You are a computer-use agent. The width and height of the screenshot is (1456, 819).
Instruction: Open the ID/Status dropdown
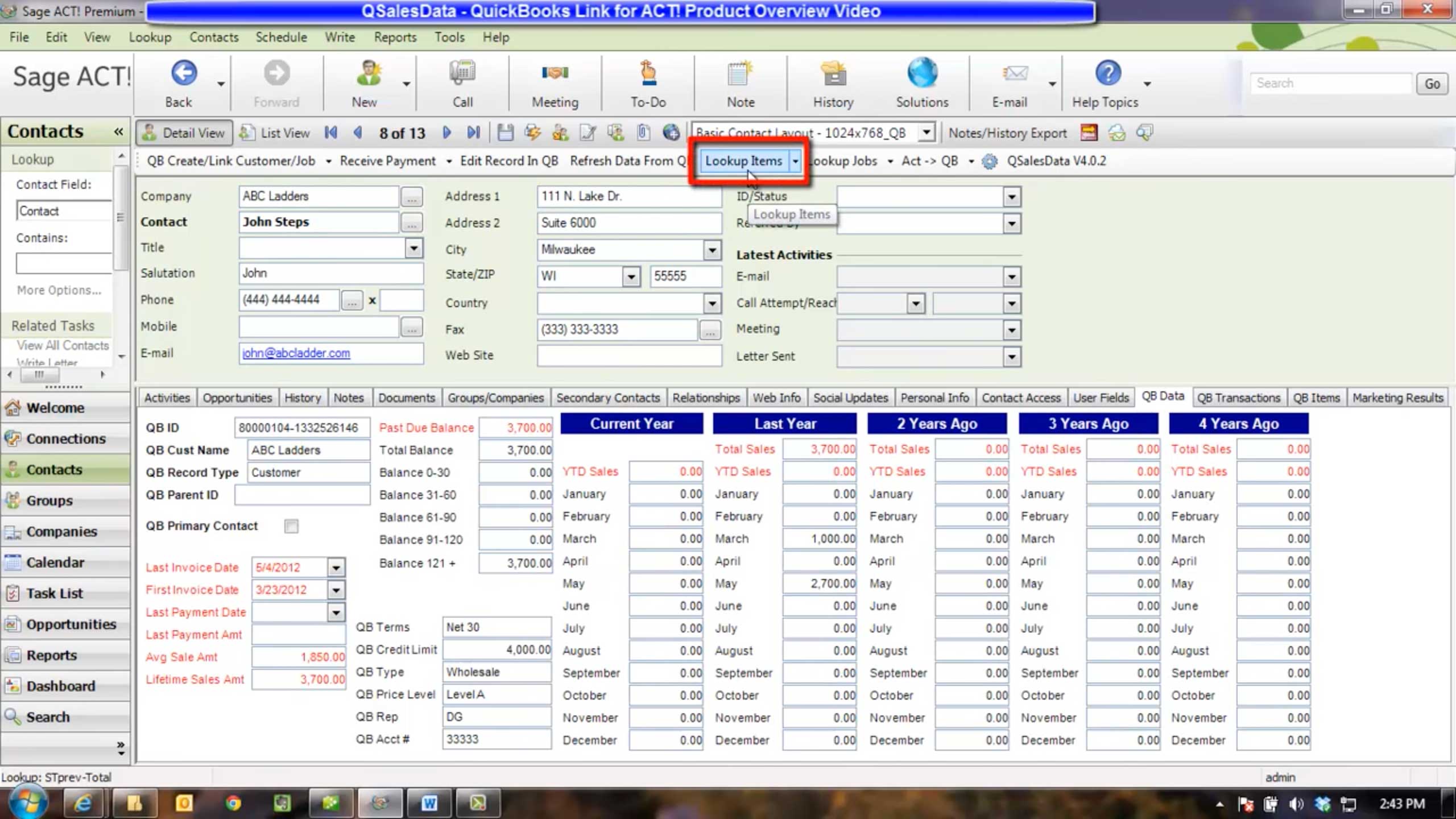1012,197
